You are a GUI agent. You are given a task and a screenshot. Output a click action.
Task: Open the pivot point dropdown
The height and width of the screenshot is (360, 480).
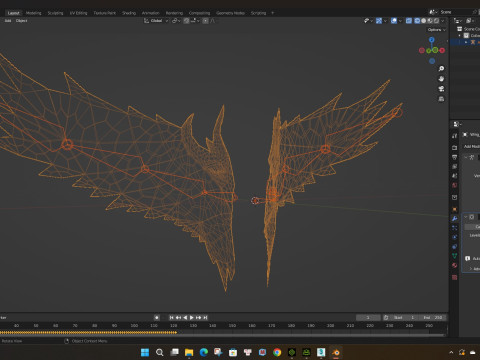pos(176,21)
